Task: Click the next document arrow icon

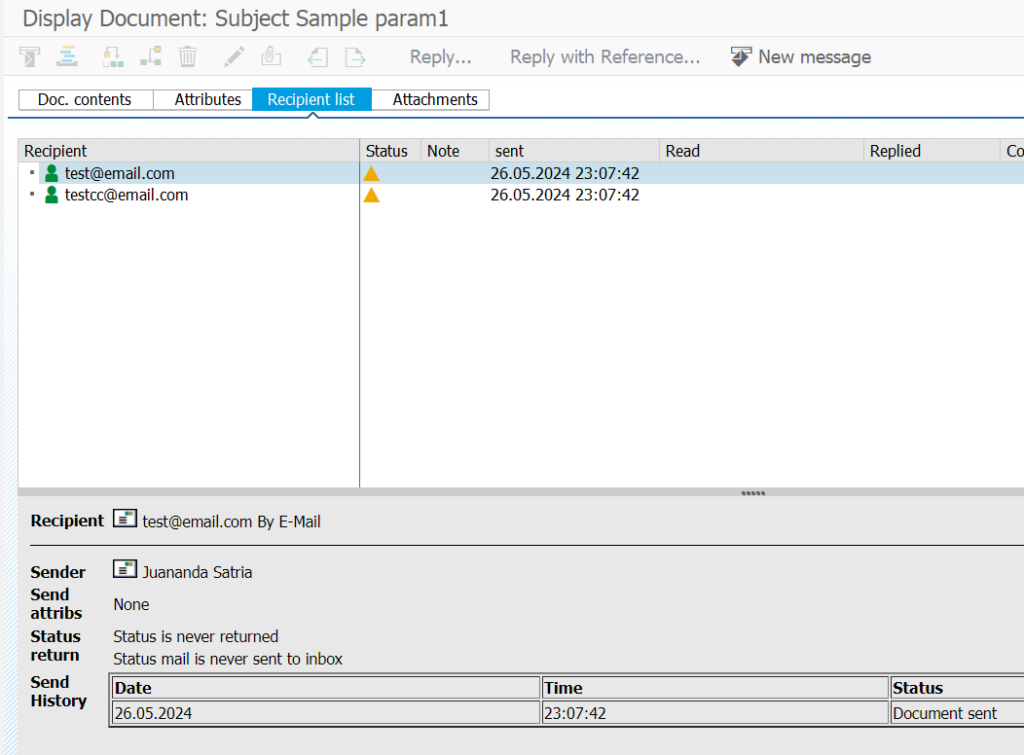Action: pyautogui.click(x=355, y=57)
